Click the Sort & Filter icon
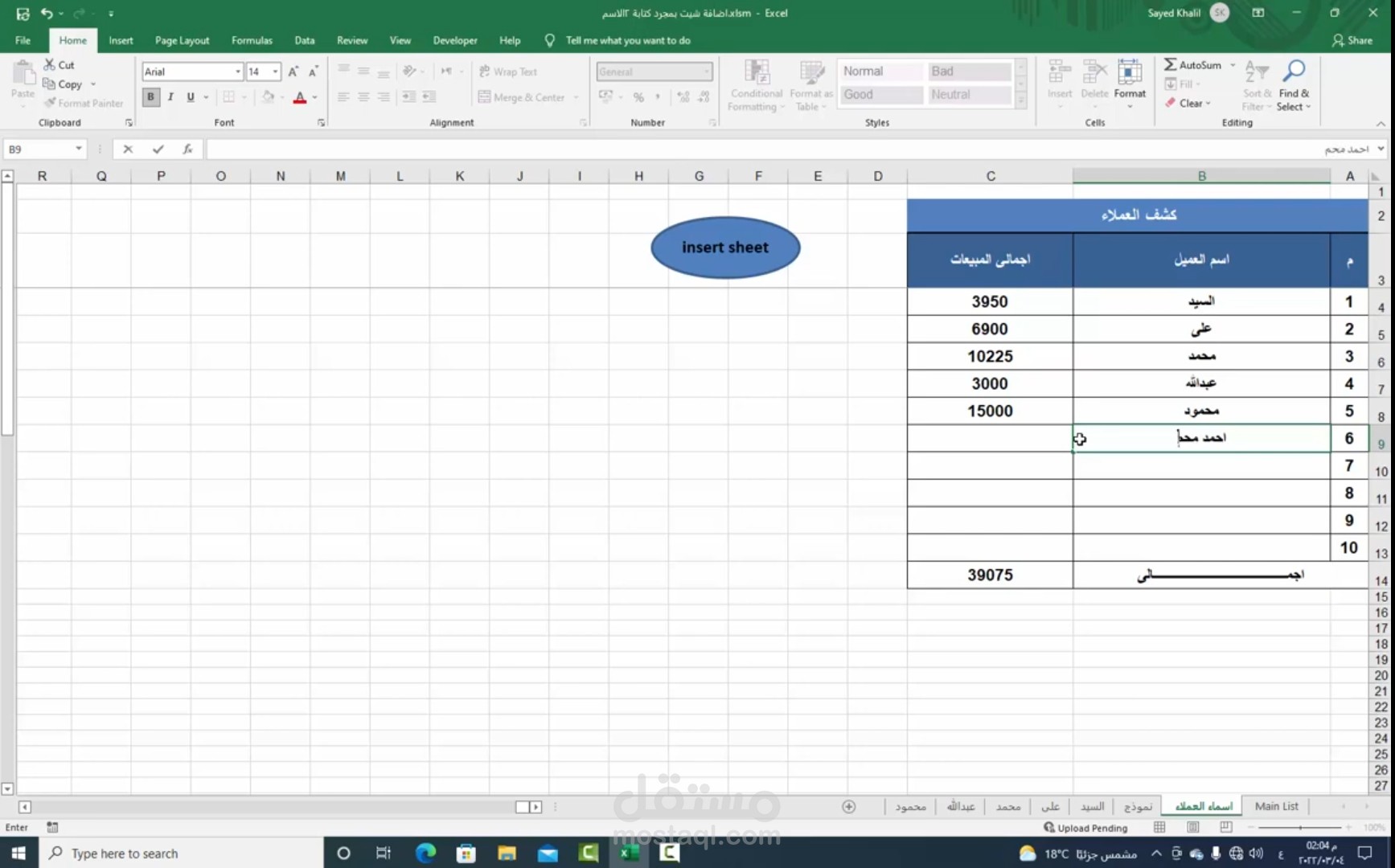Screen dimensions: 1395x868 1257,72
